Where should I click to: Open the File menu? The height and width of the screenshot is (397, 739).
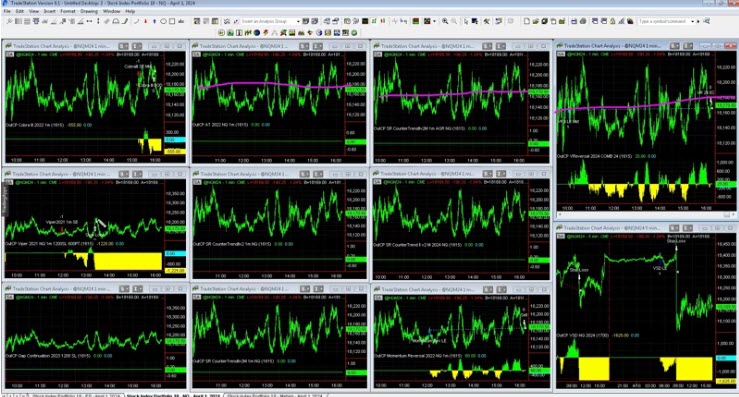click(x=7, y=11)
